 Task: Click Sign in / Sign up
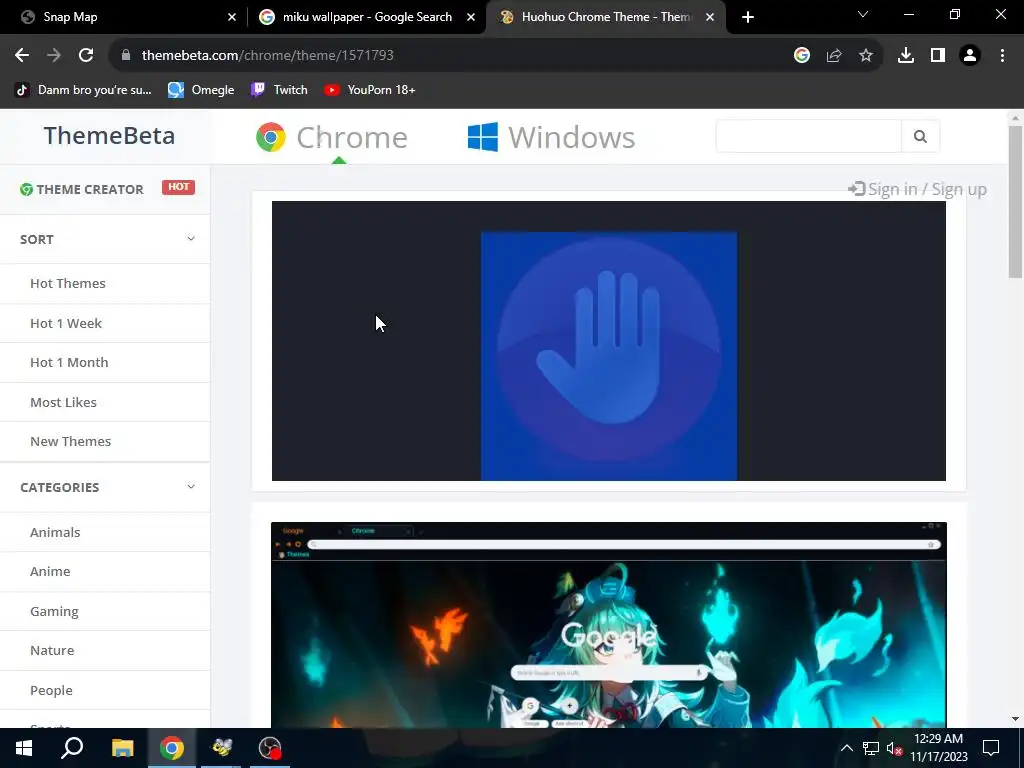click(x=917, y=189)
